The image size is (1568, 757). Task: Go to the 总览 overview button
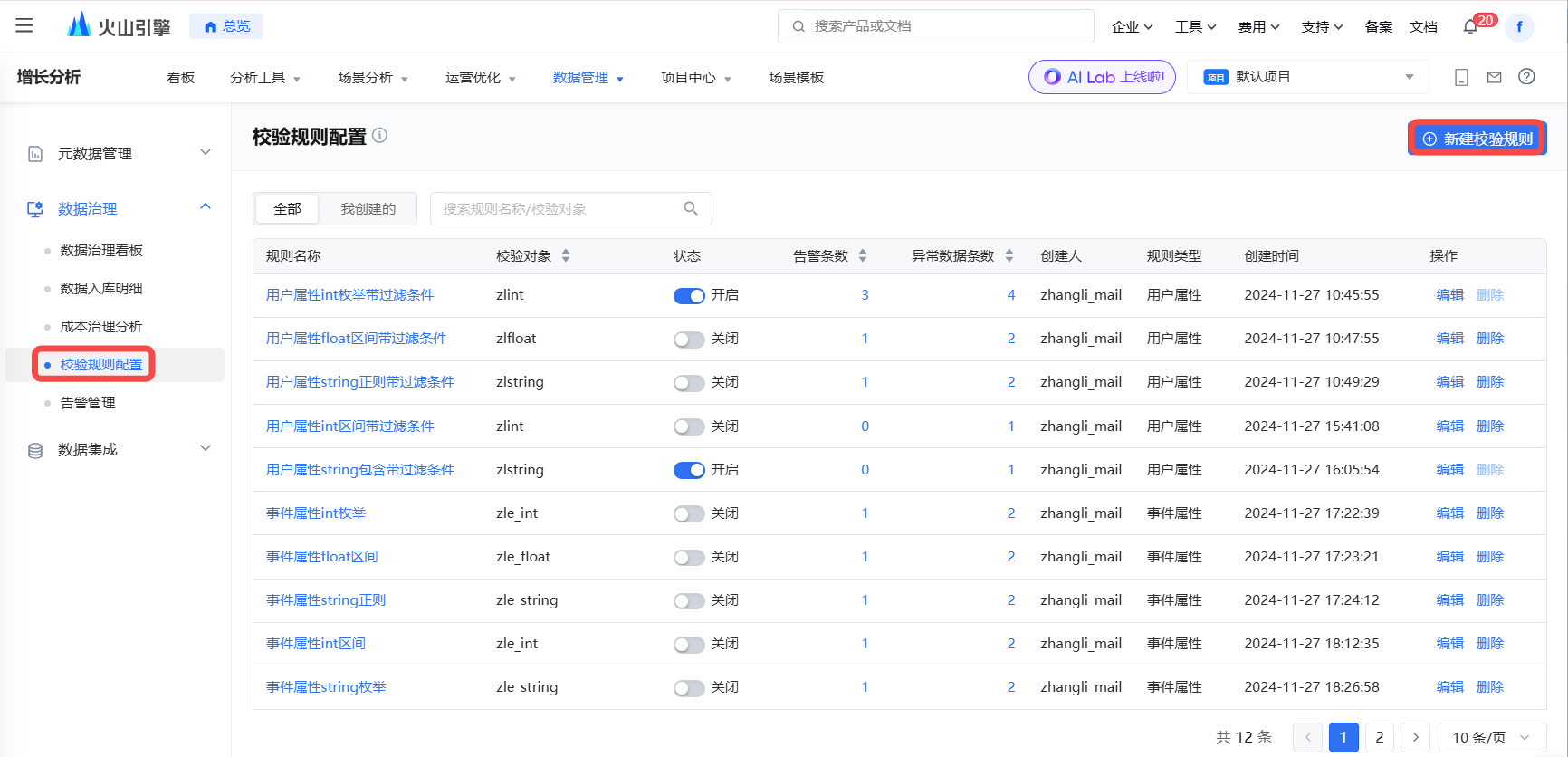pyautogui.click(x=226, y=26)
